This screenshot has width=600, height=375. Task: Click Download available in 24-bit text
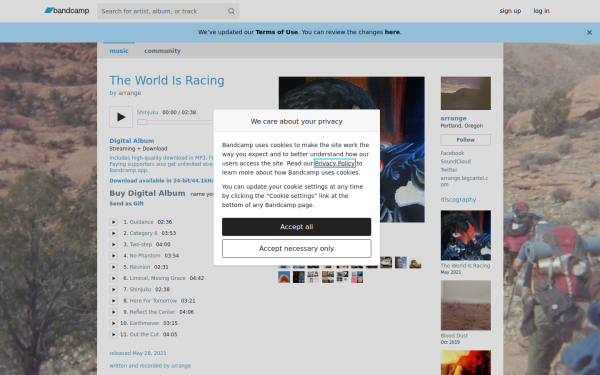tap(161, 181)
